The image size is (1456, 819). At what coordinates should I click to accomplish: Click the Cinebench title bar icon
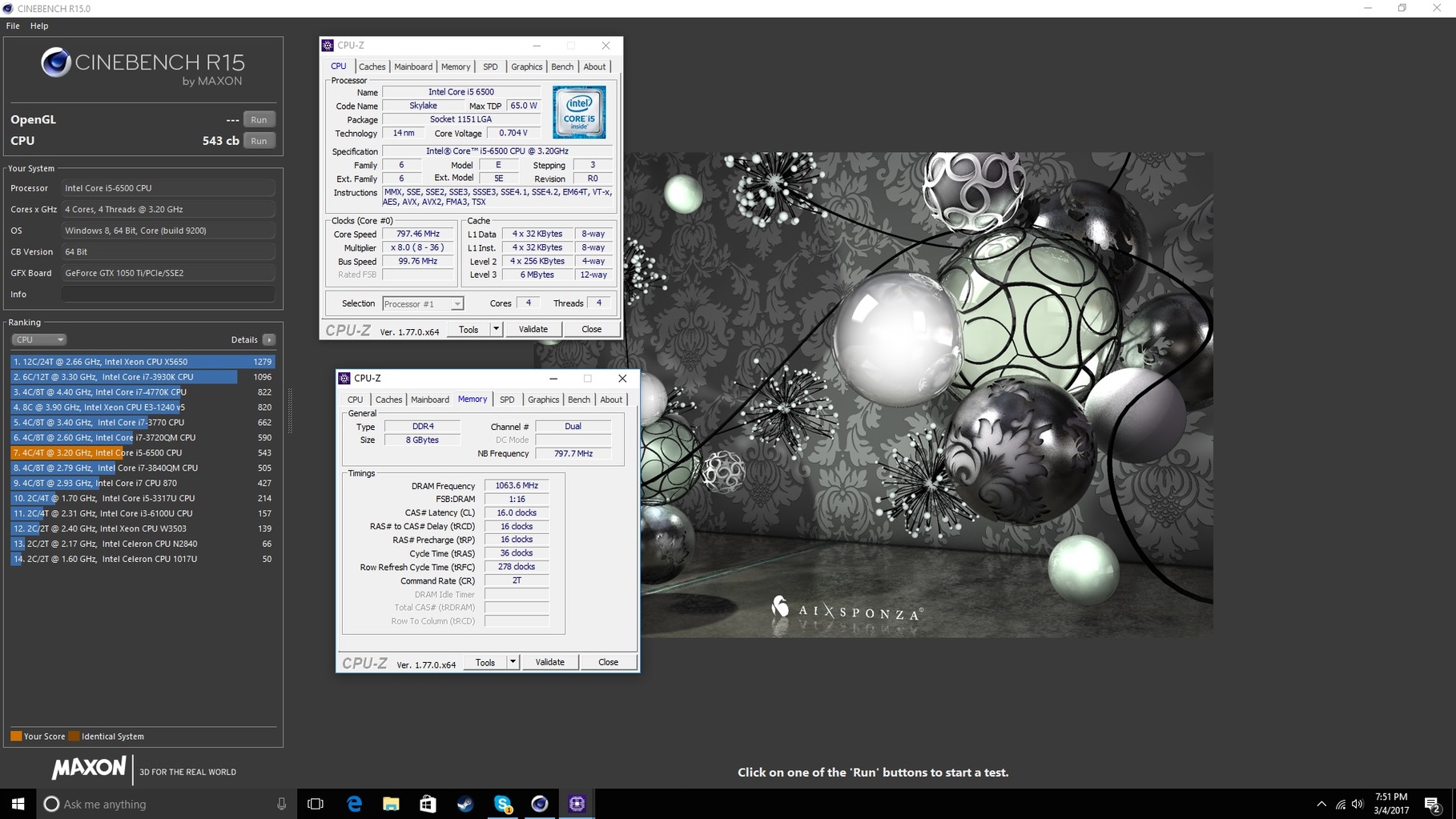(8, 8)
